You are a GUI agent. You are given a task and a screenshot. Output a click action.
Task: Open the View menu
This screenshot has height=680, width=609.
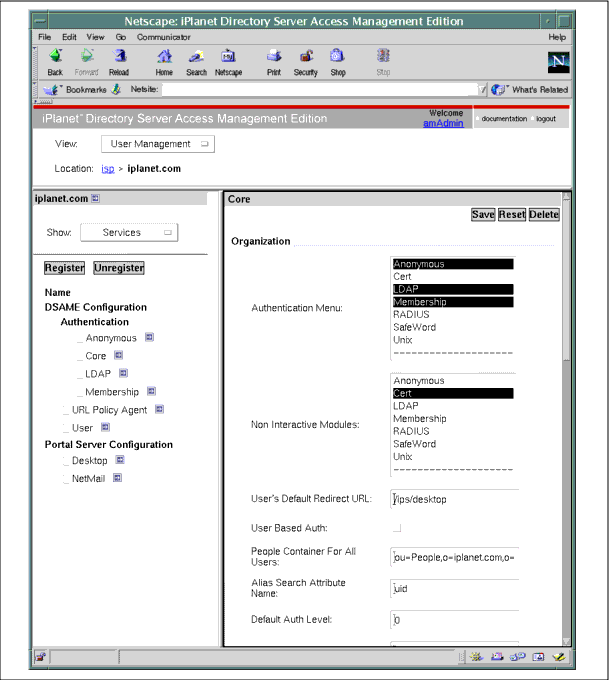pyautogui.click(x=95, y=37)
